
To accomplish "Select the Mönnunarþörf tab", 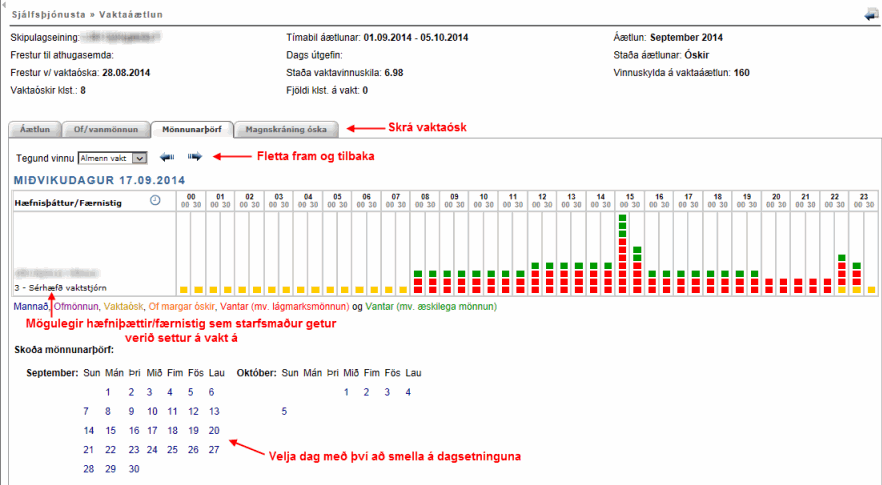I will (x=192, y=129).
